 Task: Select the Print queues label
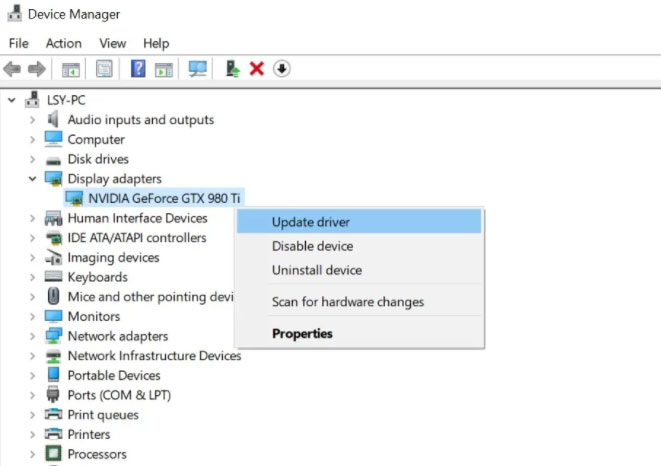pyautogui.click(x=103, y=415)
